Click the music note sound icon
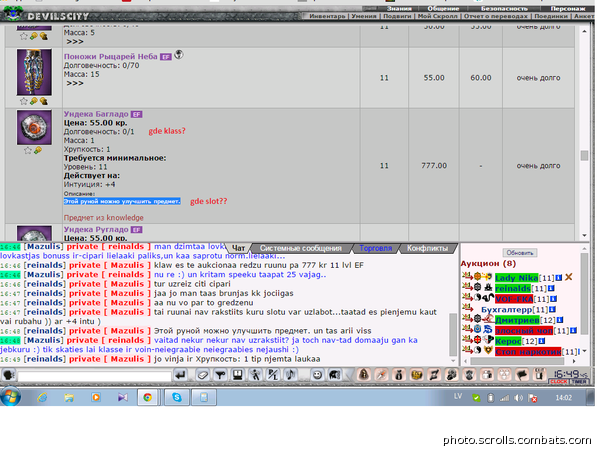 click(290, 375)
